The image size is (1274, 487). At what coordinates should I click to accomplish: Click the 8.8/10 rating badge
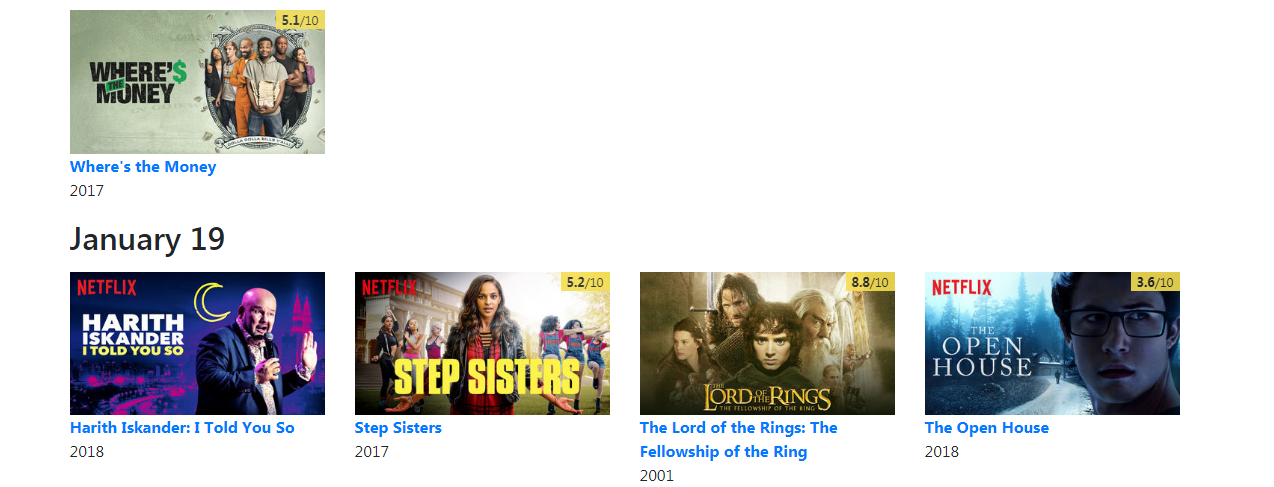click(x=870, y=282)
